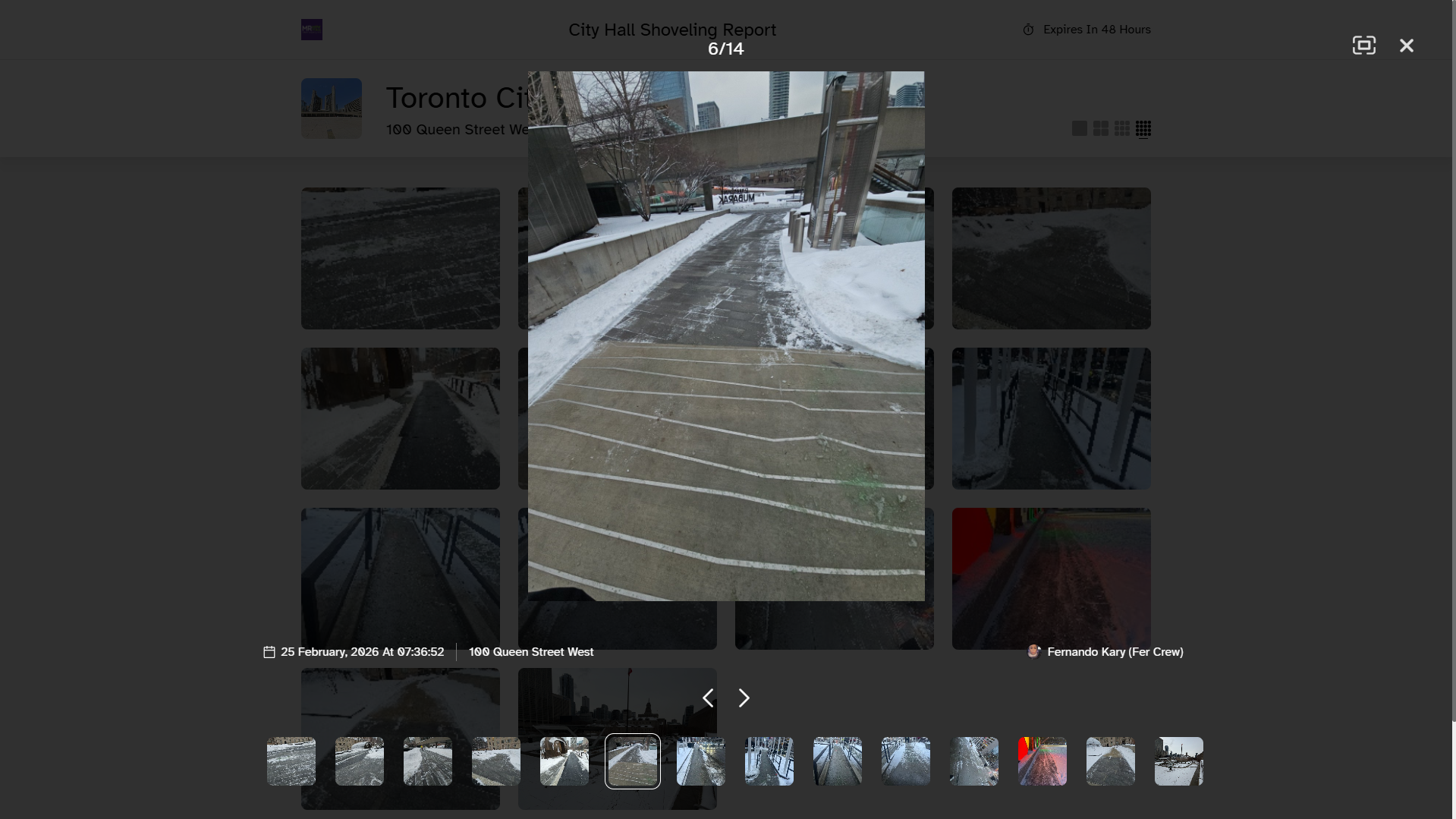Go to the previous photo
The width and height of the screenshot is (1456, 819).
pyautogui.click(x=708, y=698)
